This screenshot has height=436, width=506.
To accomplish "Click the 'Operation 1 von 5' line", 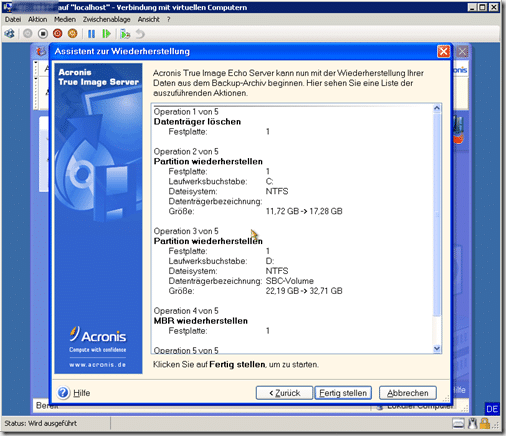I will pyautogui.click(x=186, y=112).
